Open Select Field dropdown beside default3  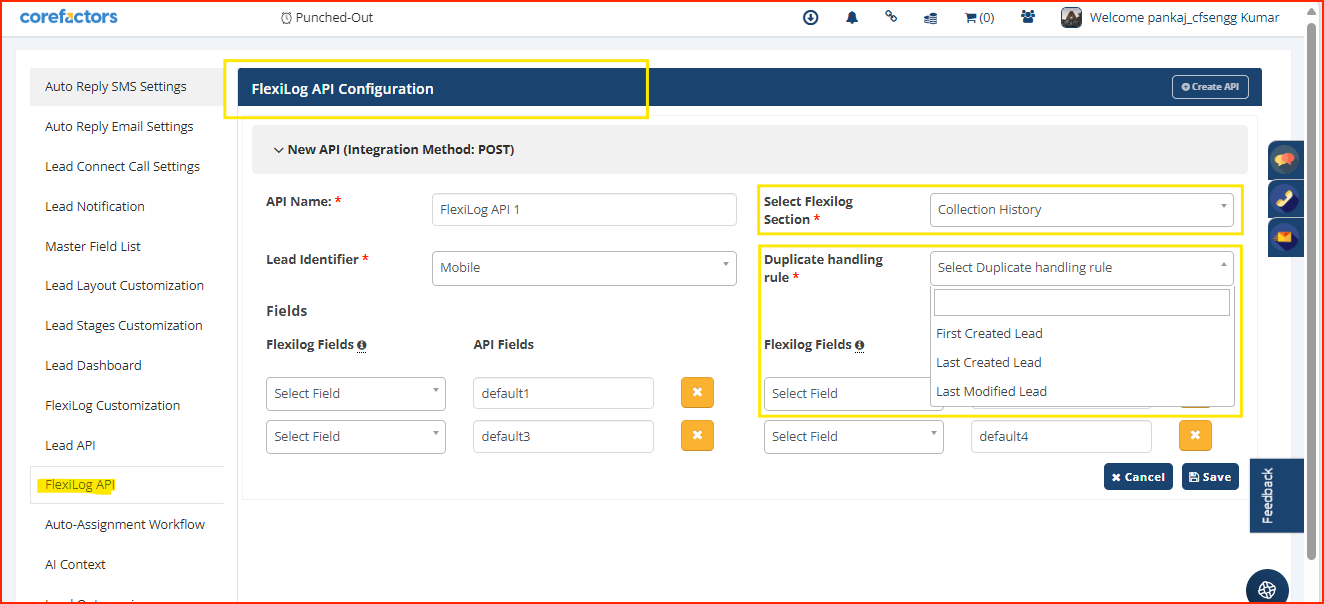click(356, 437)
